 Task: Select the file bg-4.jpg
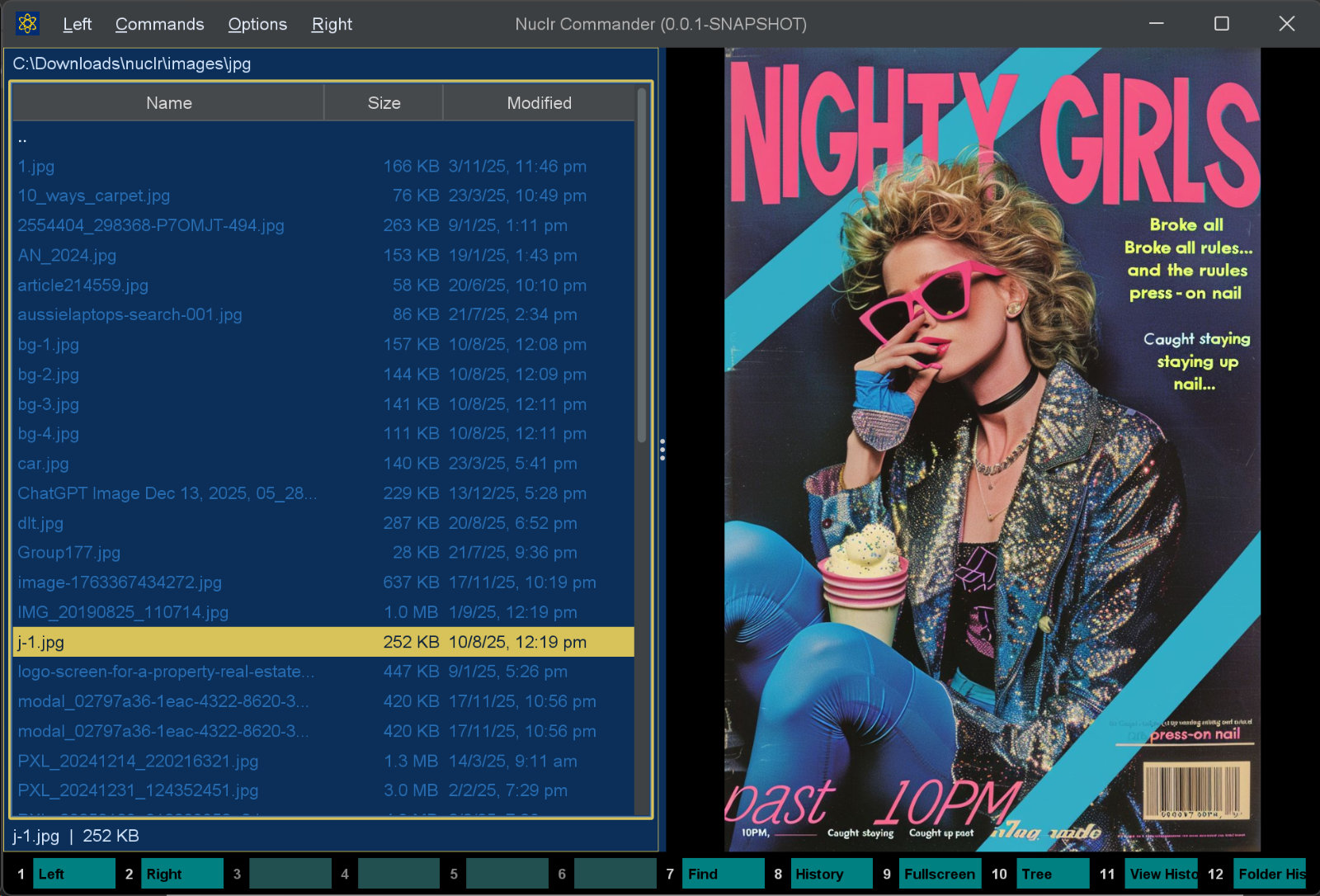tap(323, 434)
